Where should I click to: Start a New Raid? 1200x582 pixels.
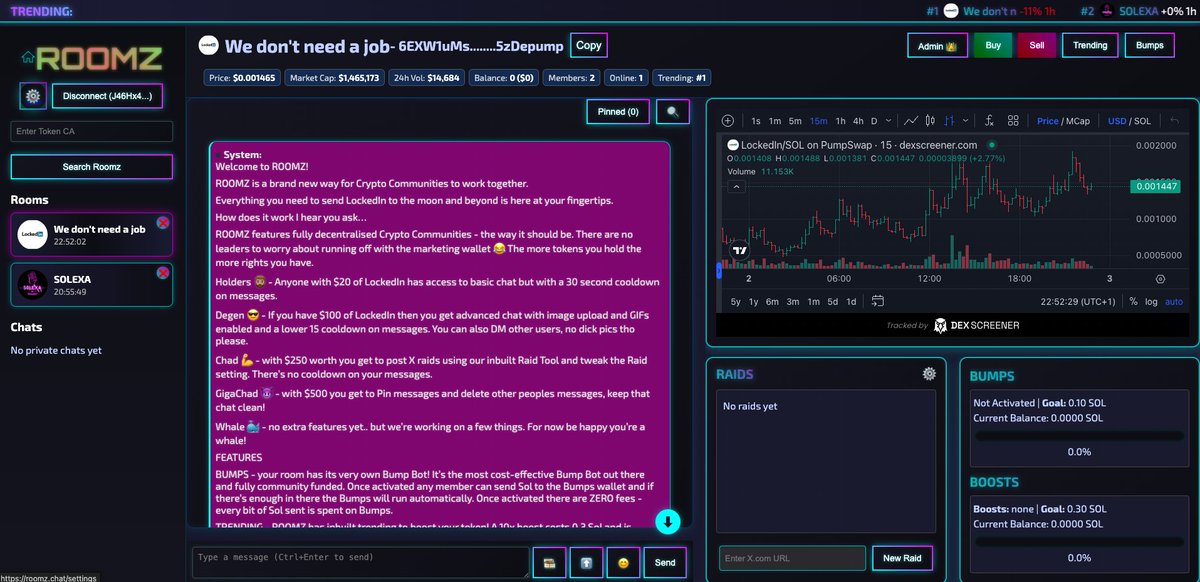903,558
